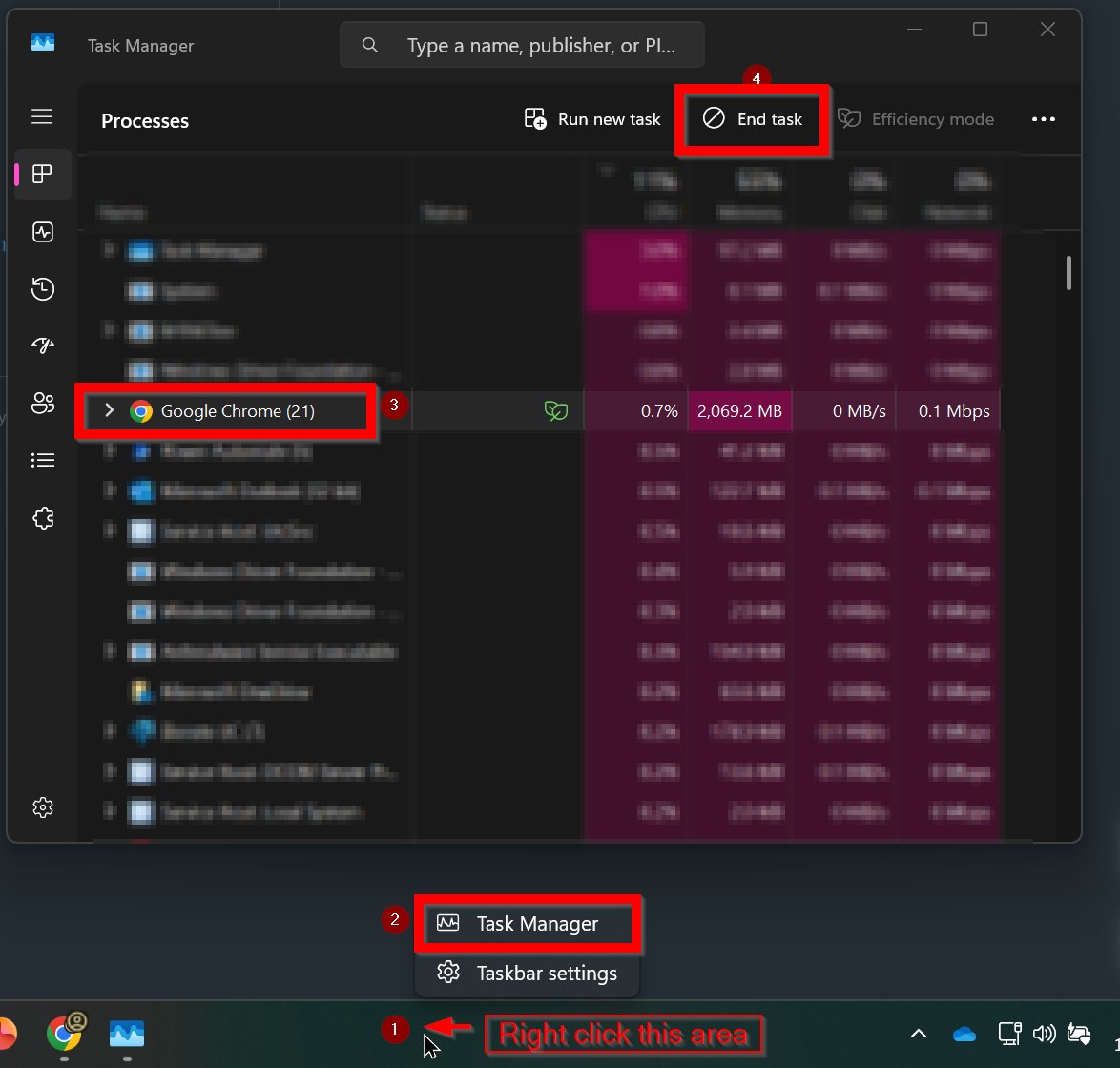Click the search magnifier icon
Viewport: 1120px width, 1068px height.
coord(369,45)
